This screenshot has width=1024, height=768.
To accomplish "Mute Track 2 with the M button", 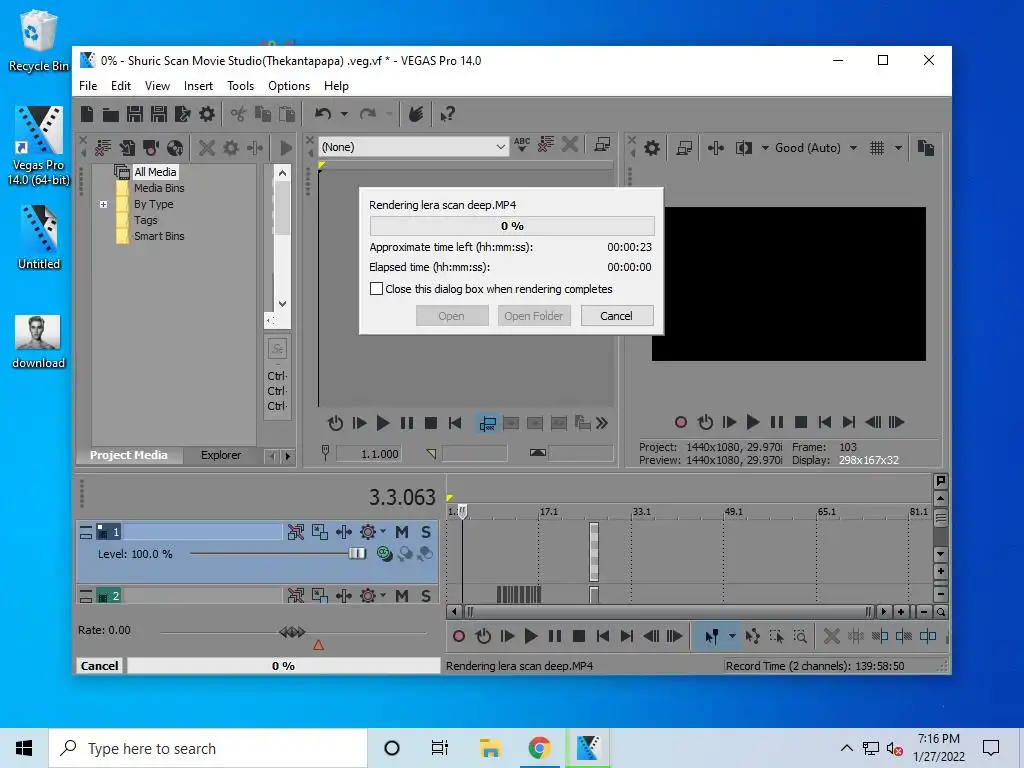I will click(402, 595).
